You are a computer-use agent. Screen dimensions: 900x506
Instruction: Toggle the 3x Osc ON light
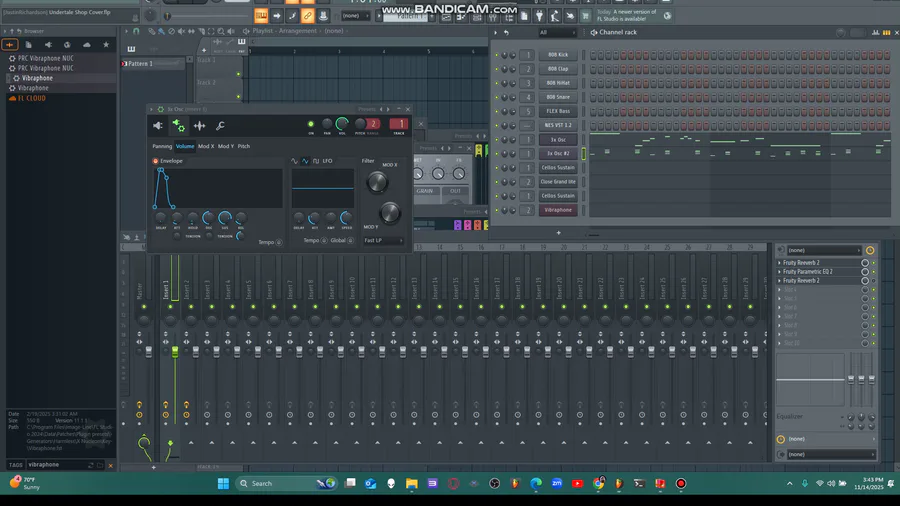pyautogui.click(x=311, y=124)
